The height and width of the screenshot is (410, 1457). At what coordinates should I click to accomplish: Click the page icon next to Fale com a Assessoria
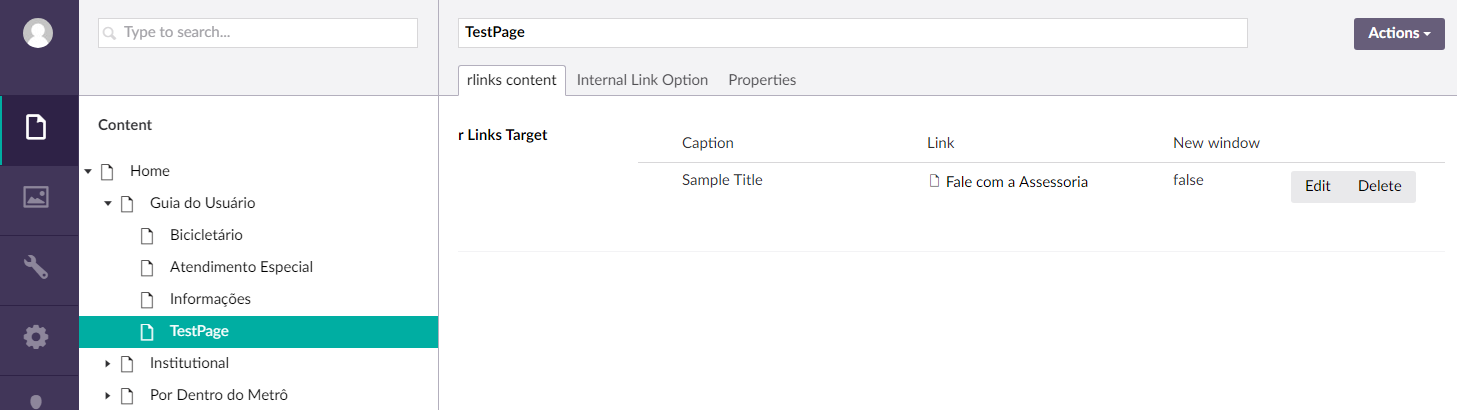(x=935, y=182)
